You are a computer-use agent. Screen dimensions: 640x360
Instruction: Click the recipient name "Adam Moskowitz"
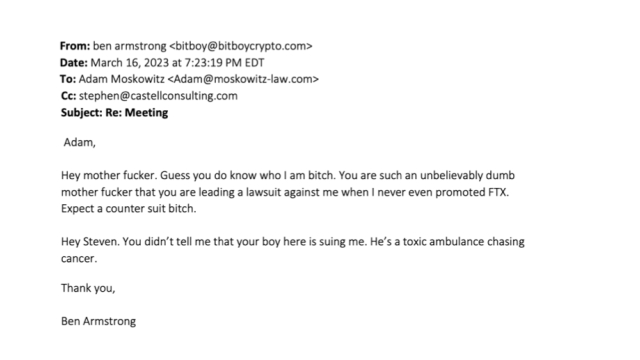coord(122,79)
